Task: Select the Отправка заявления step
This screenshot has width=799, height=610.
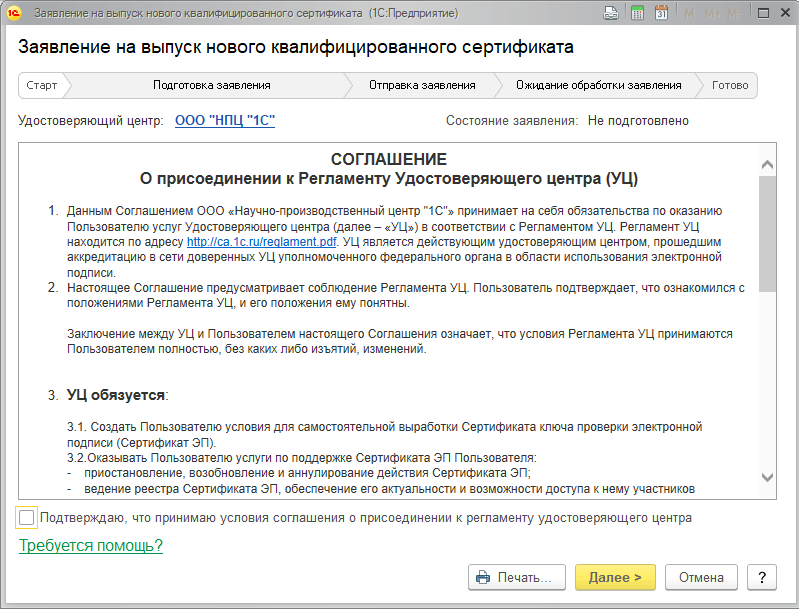Action: click(422, 85)
